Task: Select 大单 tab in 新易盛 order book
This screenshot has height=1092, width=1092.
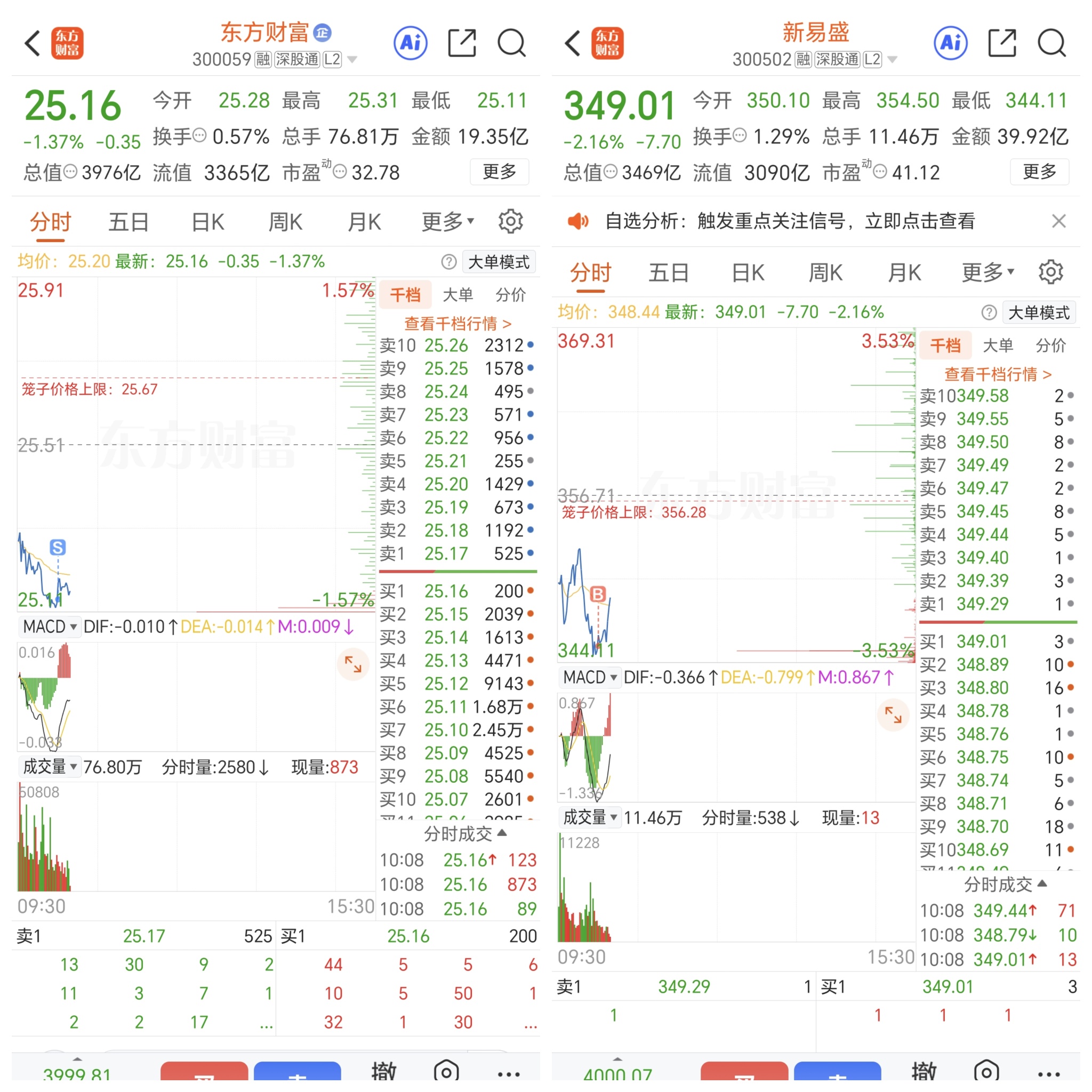Action: point(998,345)
